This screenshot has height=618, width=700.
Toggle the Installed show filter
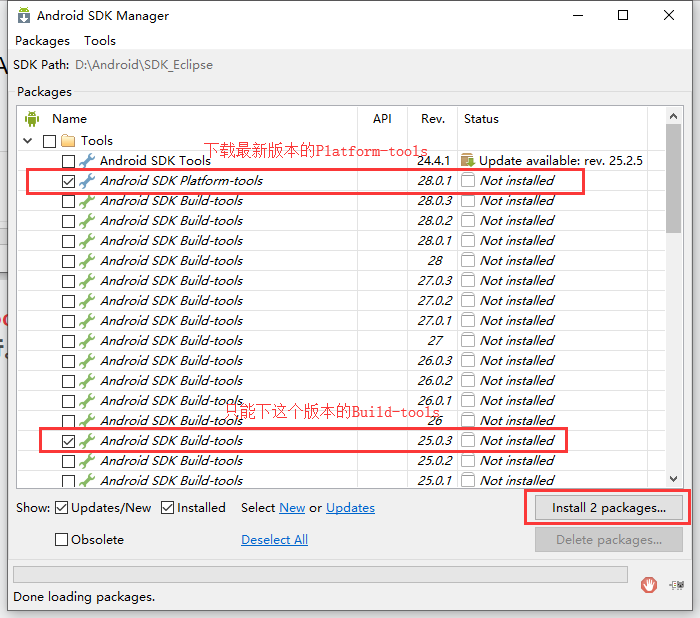(x=167, y=508)
